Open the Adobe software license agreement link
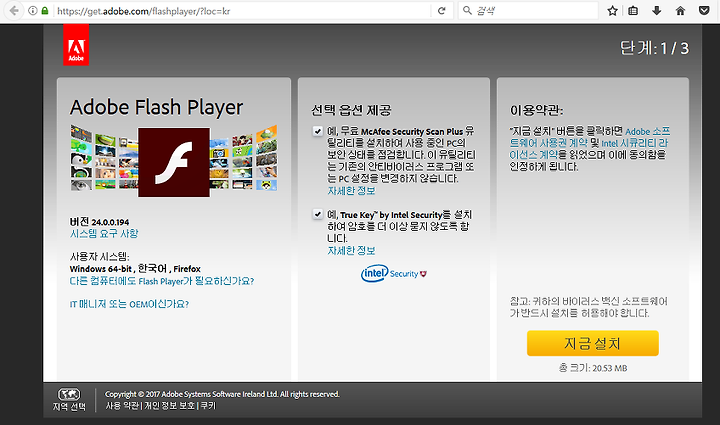This screenshot has width=720, height=425. [x=590, y=137]
